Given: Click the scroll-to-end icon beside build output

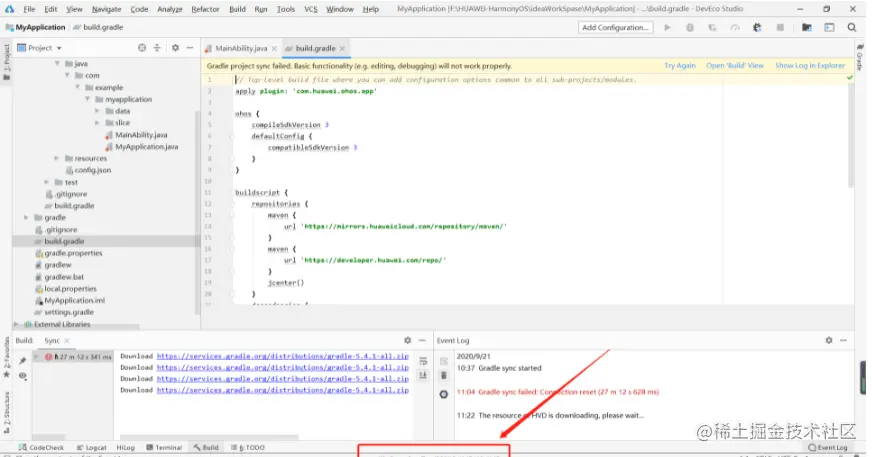Looking at the screenshot, I should [423, 375].
